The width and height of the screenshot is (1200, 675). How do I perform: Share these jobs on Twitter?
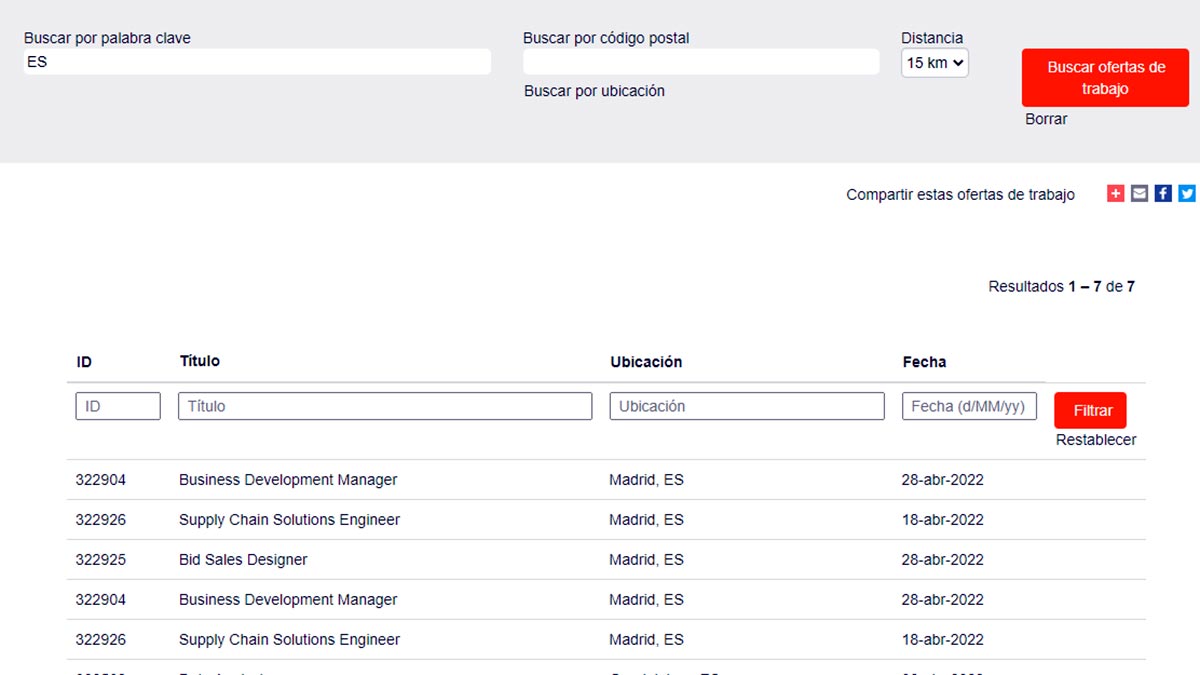pos(1187,194)
